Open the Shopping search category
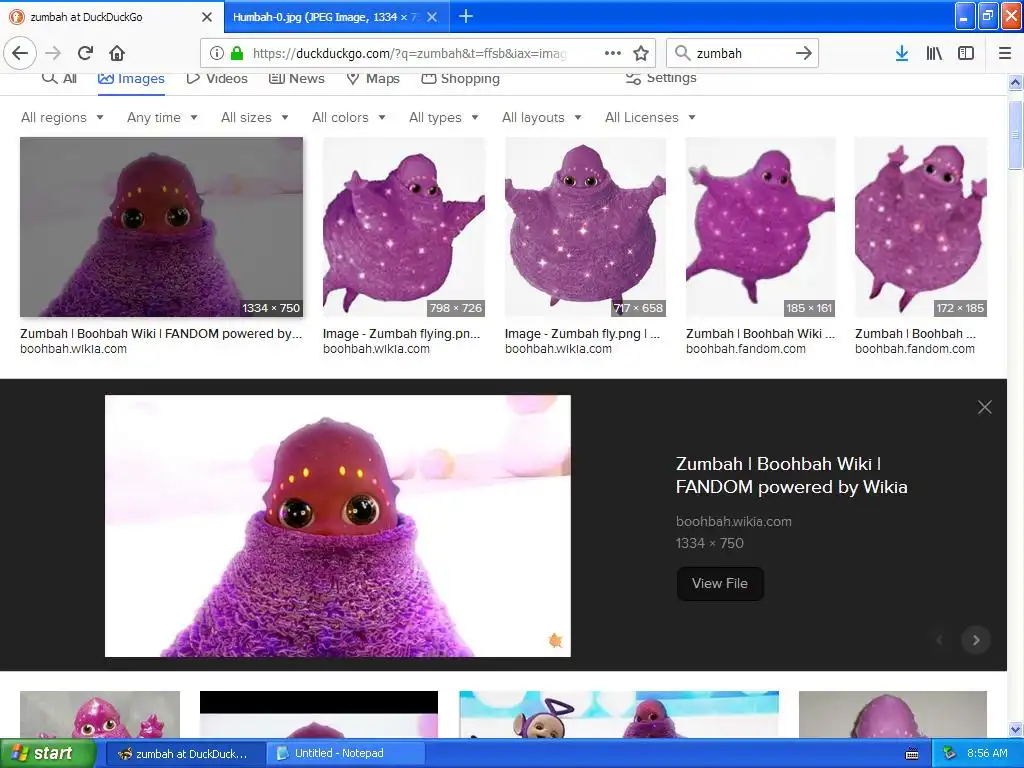 tap(460, 78)
